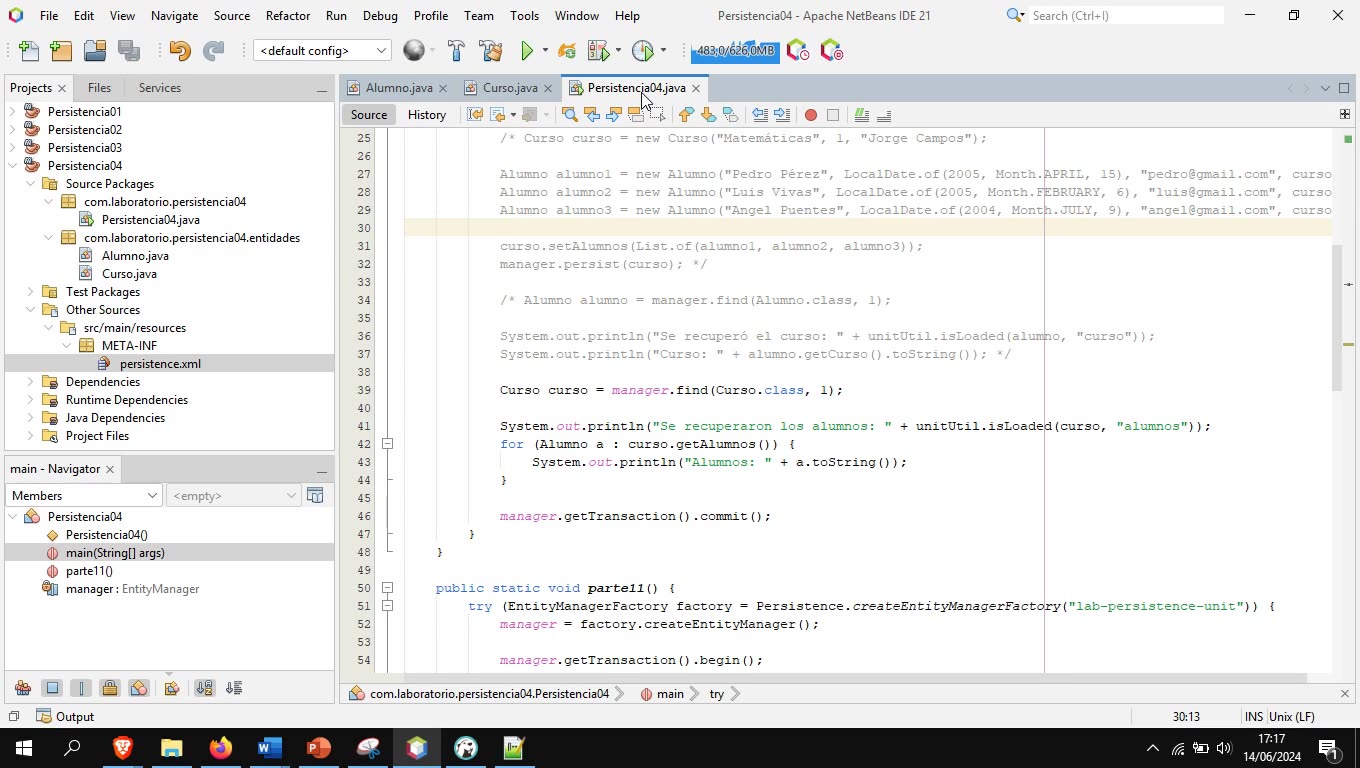Viewport: 1360px width, 768px height.
Task: Switch to the History view of Persistencia04.java
Action: pyautogui.click(x=427, y=114)
